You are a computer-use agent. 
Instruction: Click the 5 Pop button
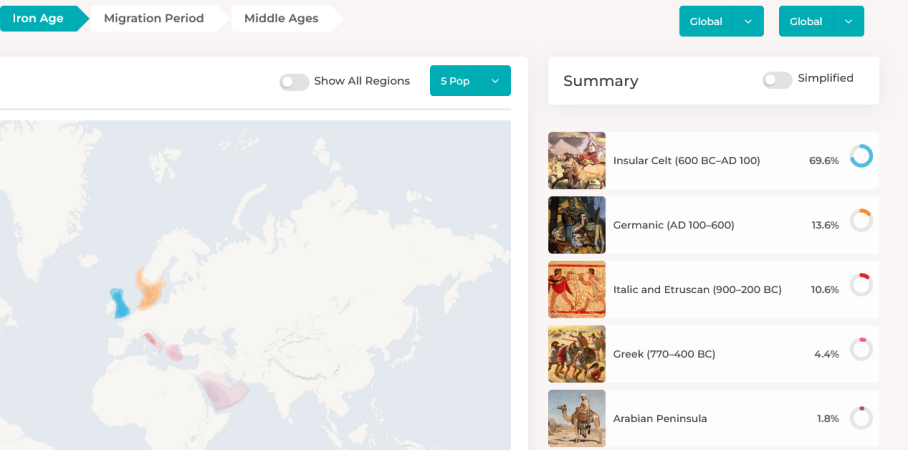point(455,81)
